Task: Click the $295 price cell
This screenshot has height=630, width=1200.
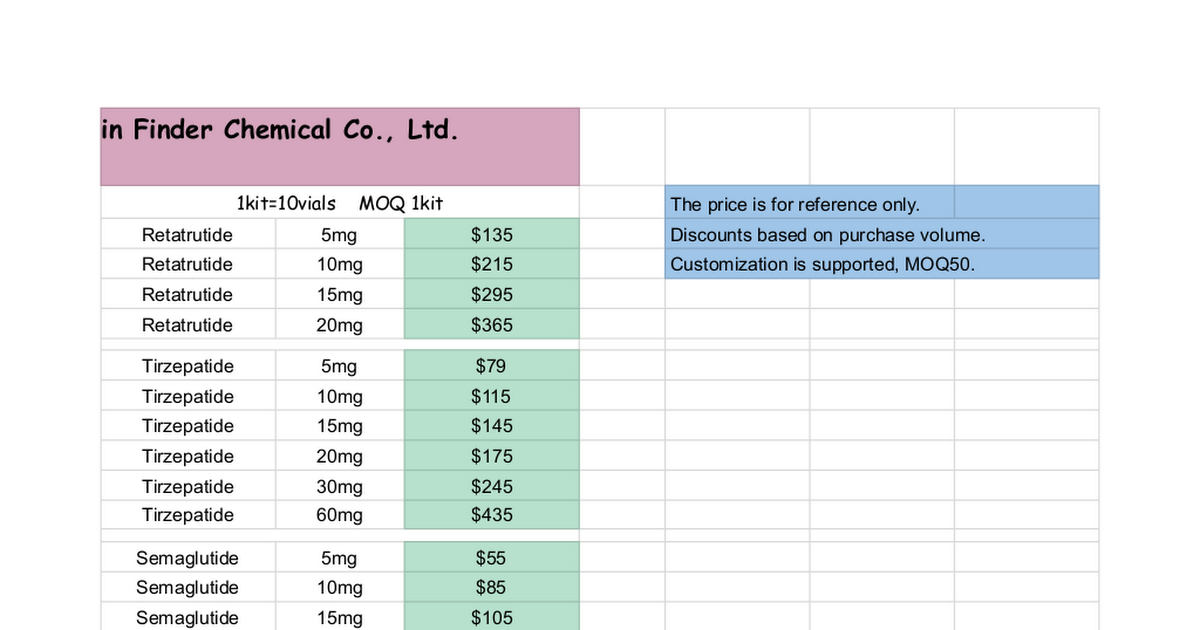Action: [492, 294]
